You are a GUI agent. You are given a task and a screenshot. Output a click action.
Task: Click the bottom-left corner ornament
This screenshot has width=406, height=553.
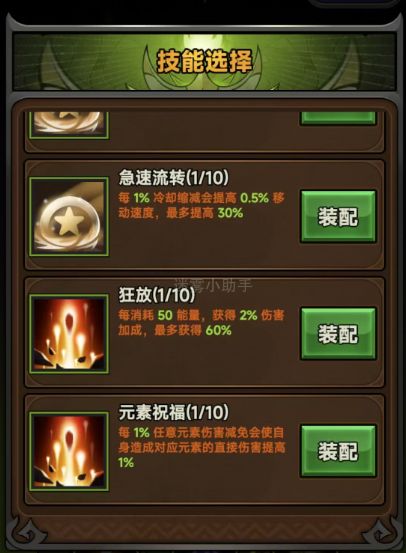(28, 533)
